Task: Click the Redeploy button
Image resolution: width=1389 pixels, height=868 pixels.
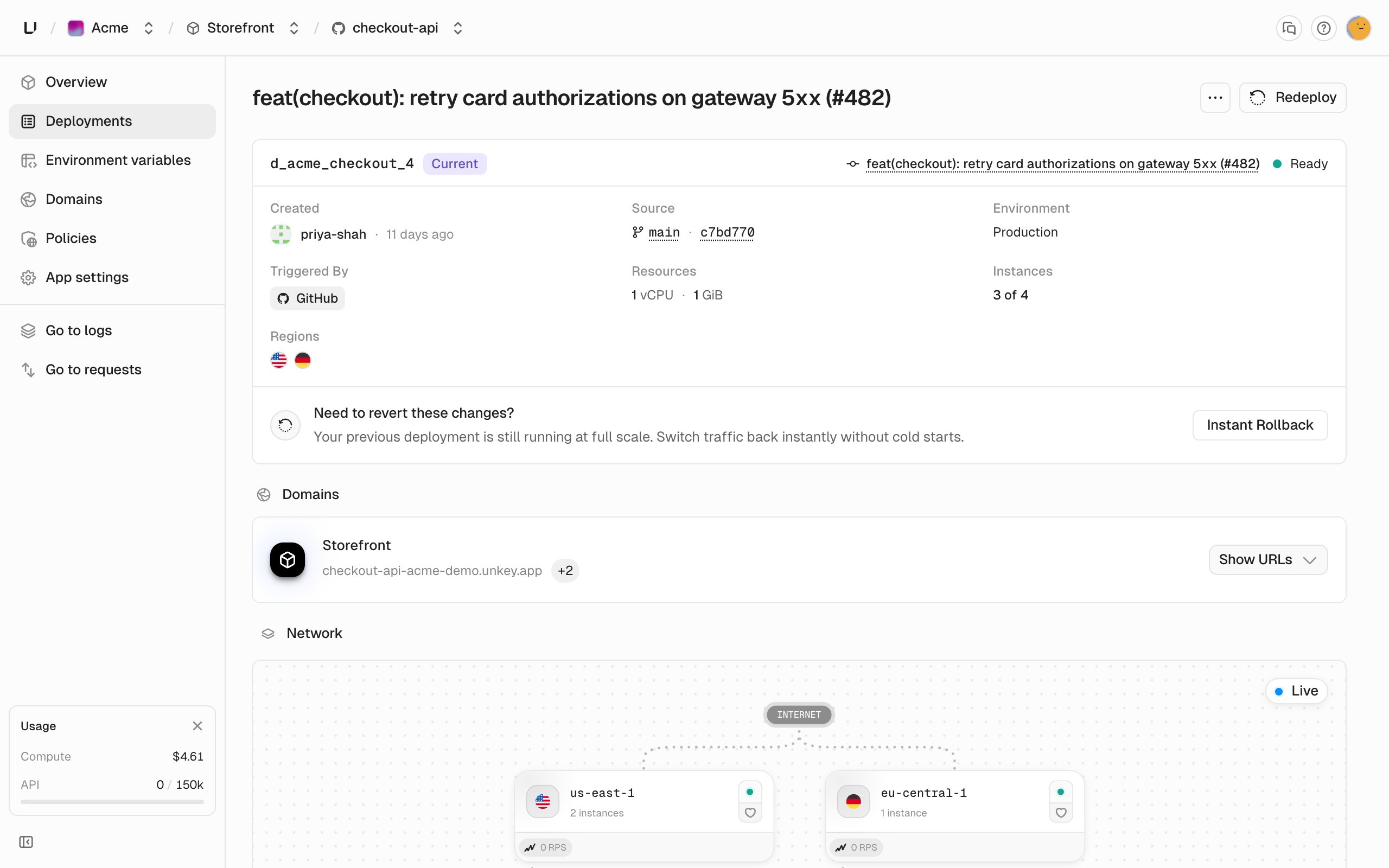Action: point(1292,98)
